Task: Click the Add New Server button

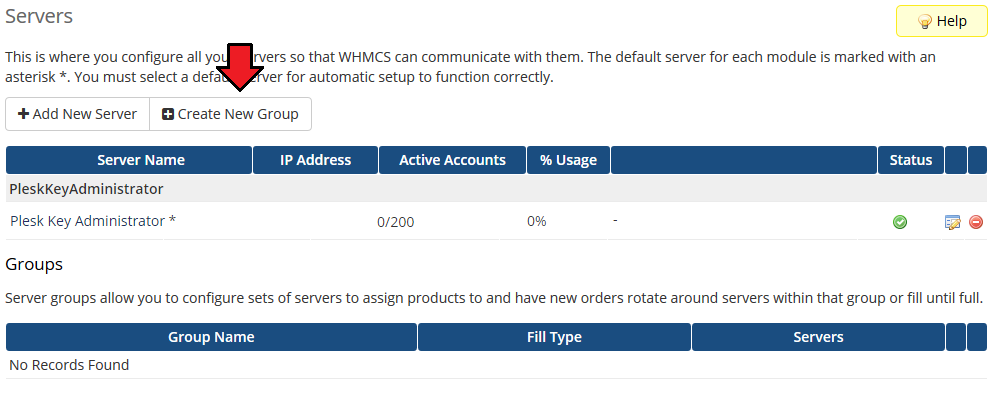Action: pos(77,114)
